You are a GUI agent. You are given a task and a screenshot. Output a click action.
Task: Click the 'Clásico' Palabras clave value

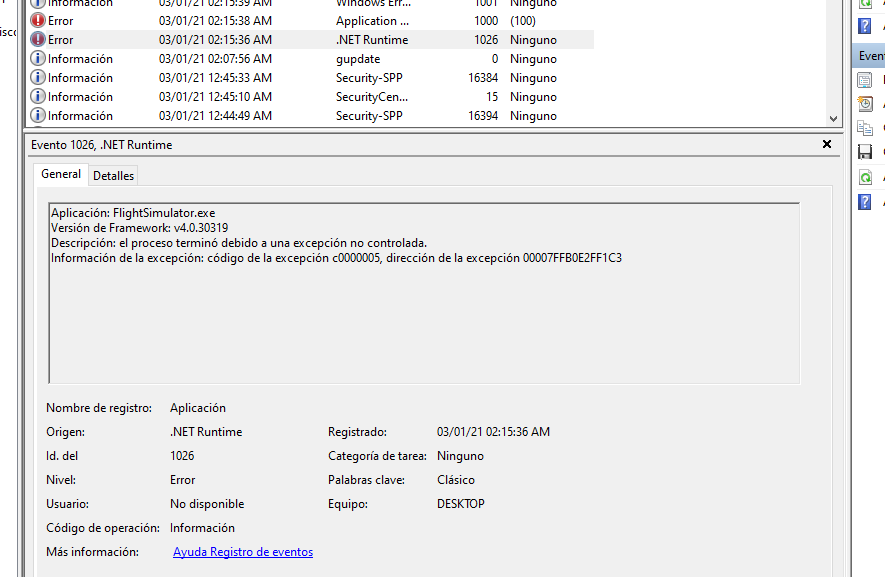tap(455, 479)
